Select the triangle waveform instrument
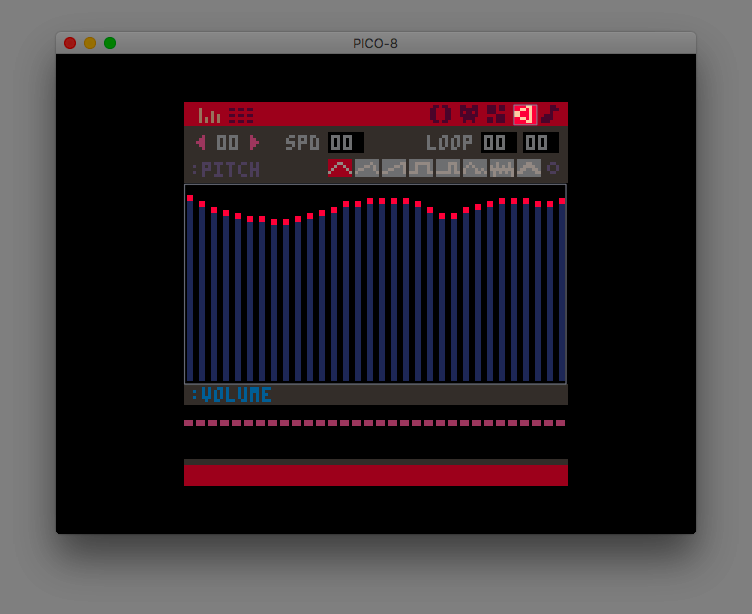 coord(340,168)
